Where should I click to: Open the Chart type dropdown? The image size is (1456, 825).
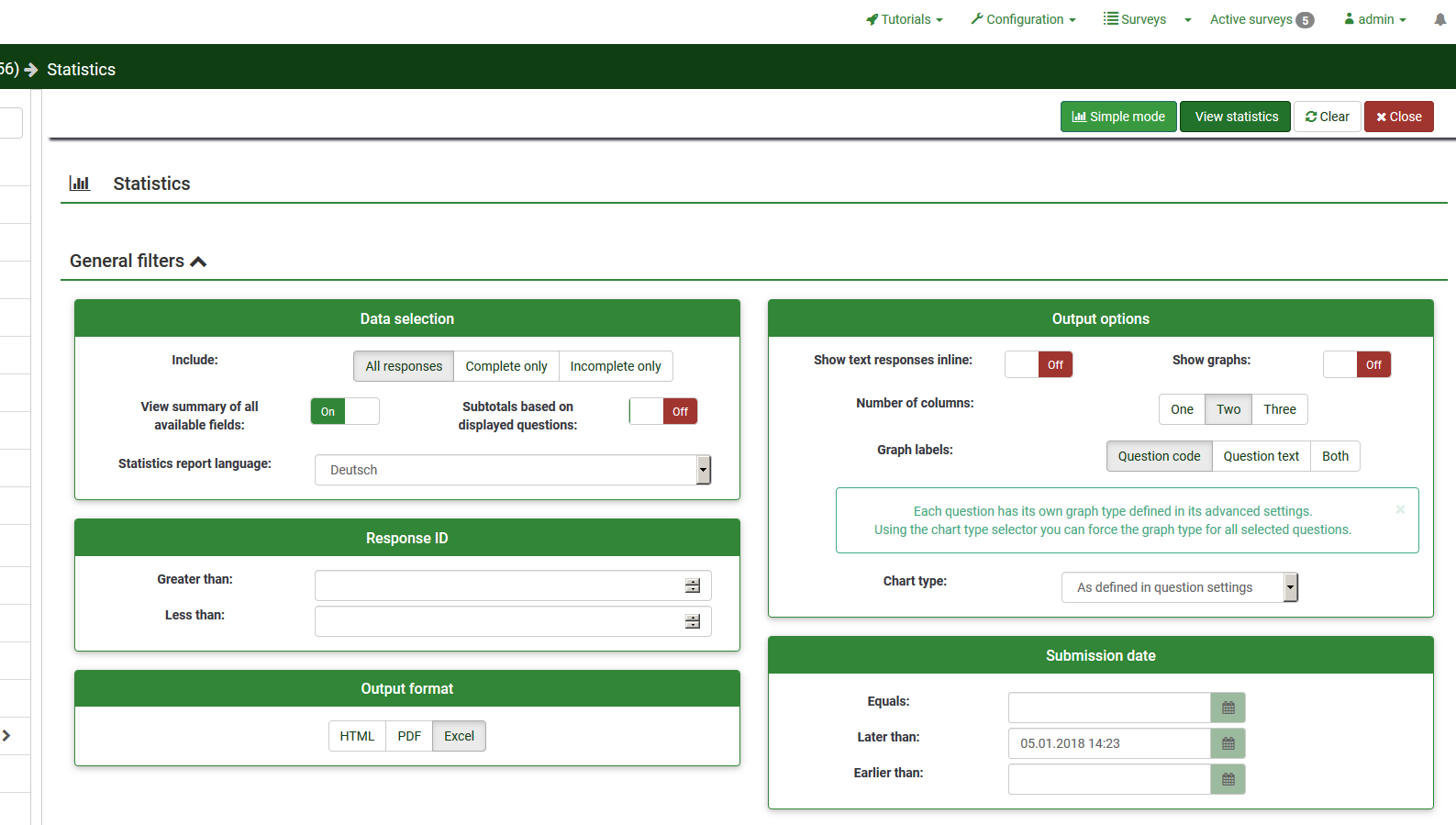tap(1179, 587)
